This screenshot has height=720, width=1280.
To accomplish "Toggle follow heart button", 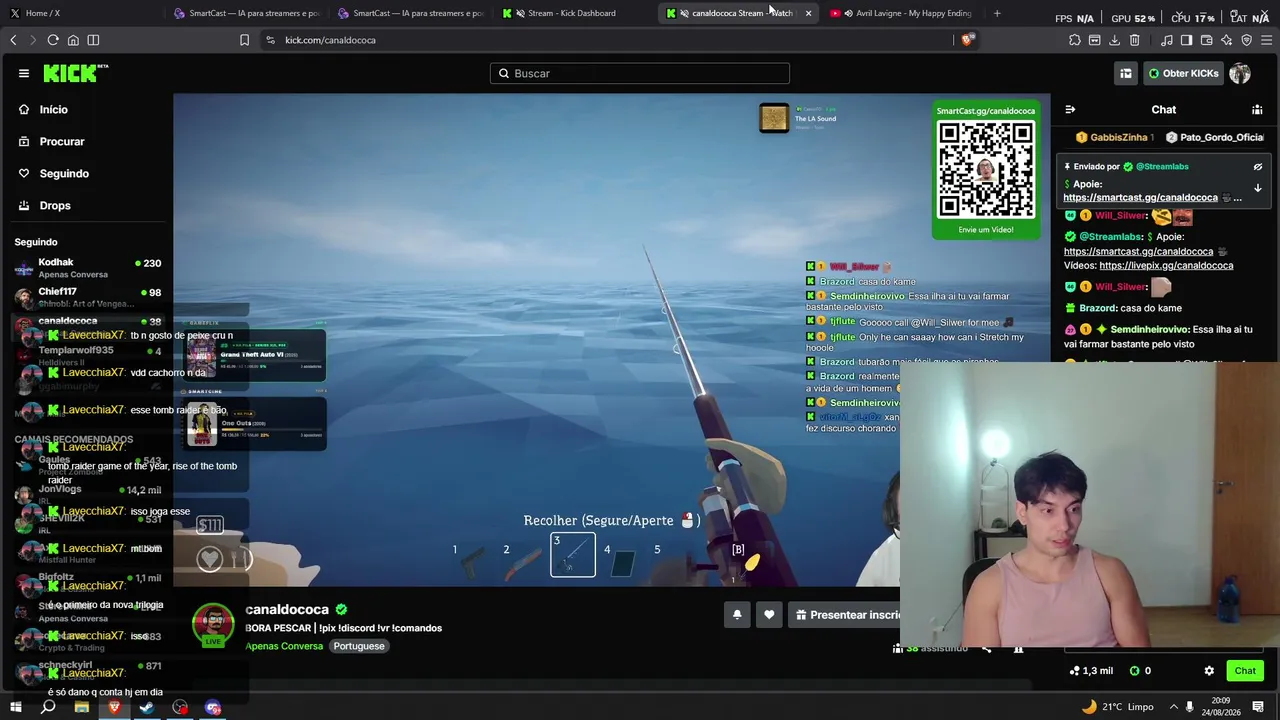I will (769, 615).
